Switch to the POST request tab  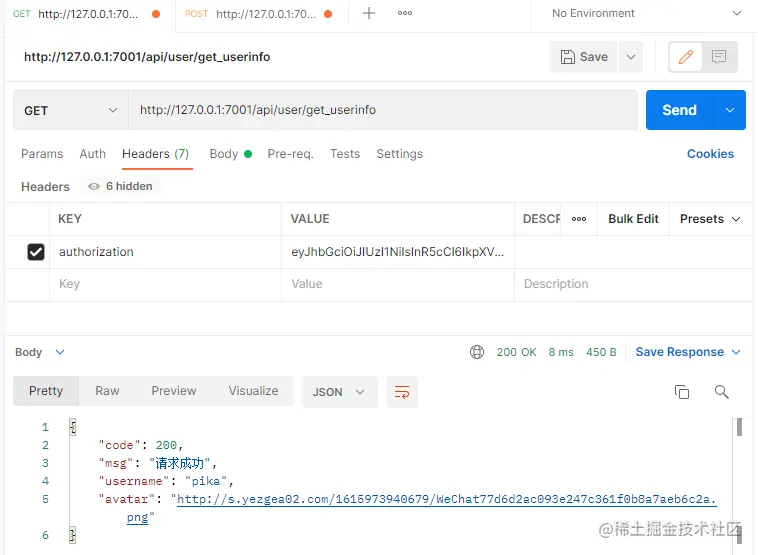coord(259,14)
